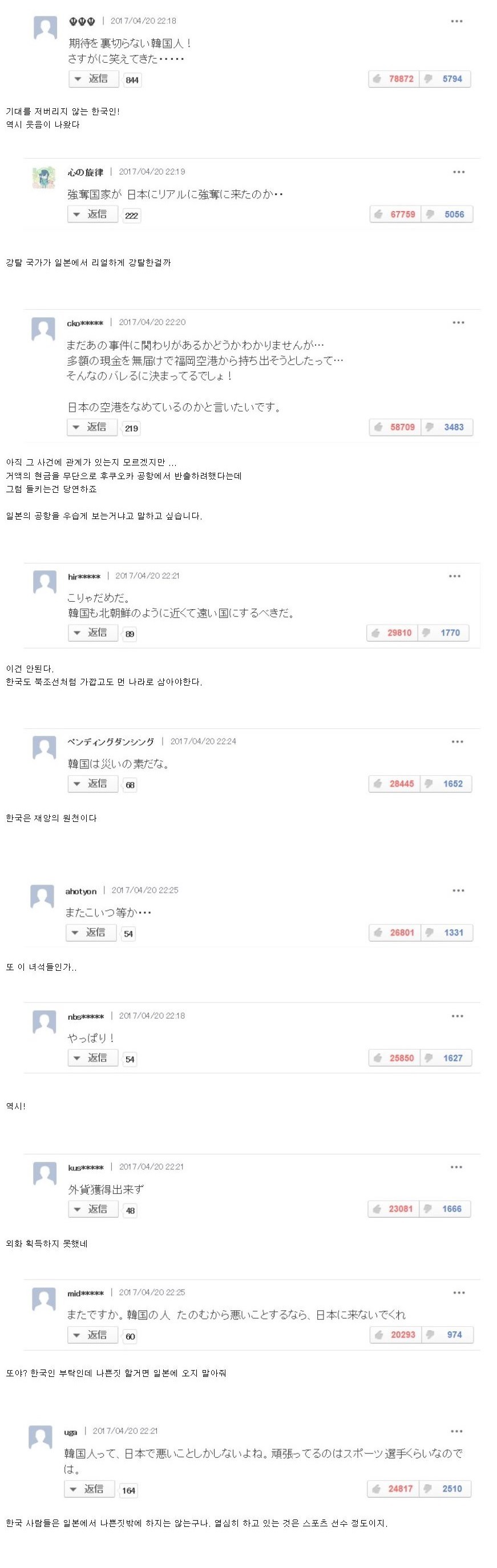
Task: Expand replies on the first comment
Action: click(94, 79)
